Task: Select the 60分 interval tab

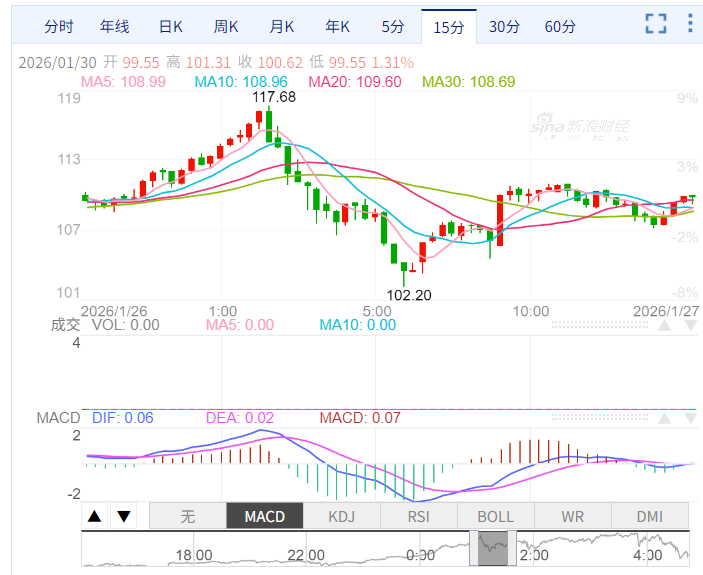Action: (560, 26)
